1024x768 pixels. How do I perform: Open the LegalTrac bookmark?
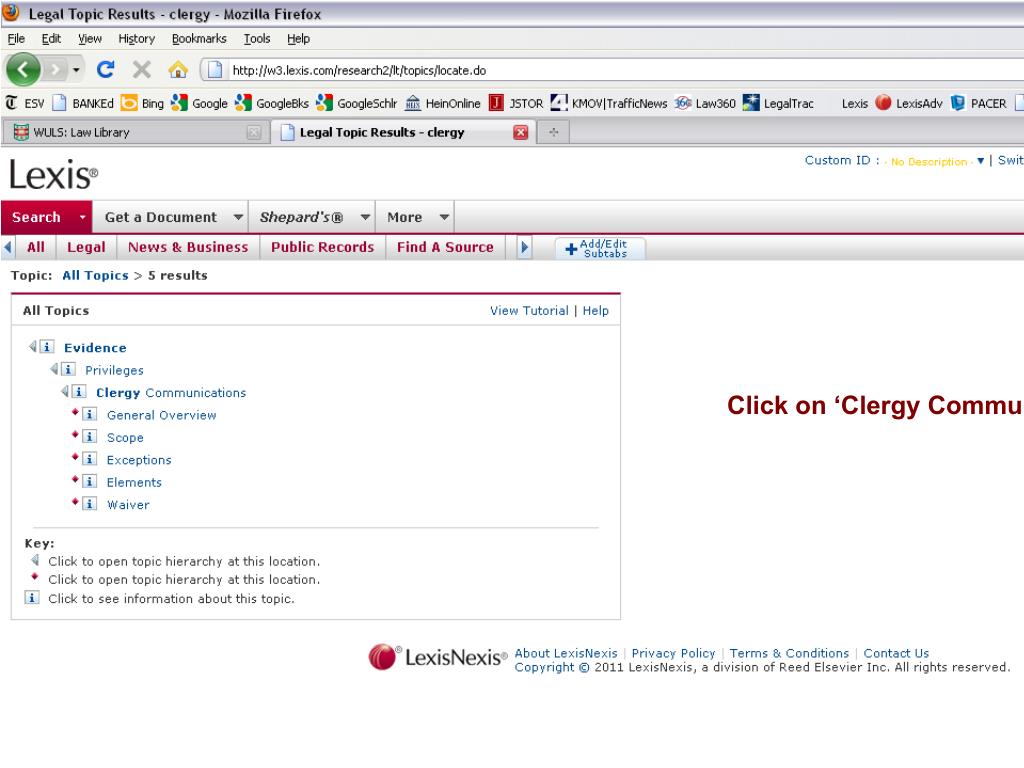778,103
